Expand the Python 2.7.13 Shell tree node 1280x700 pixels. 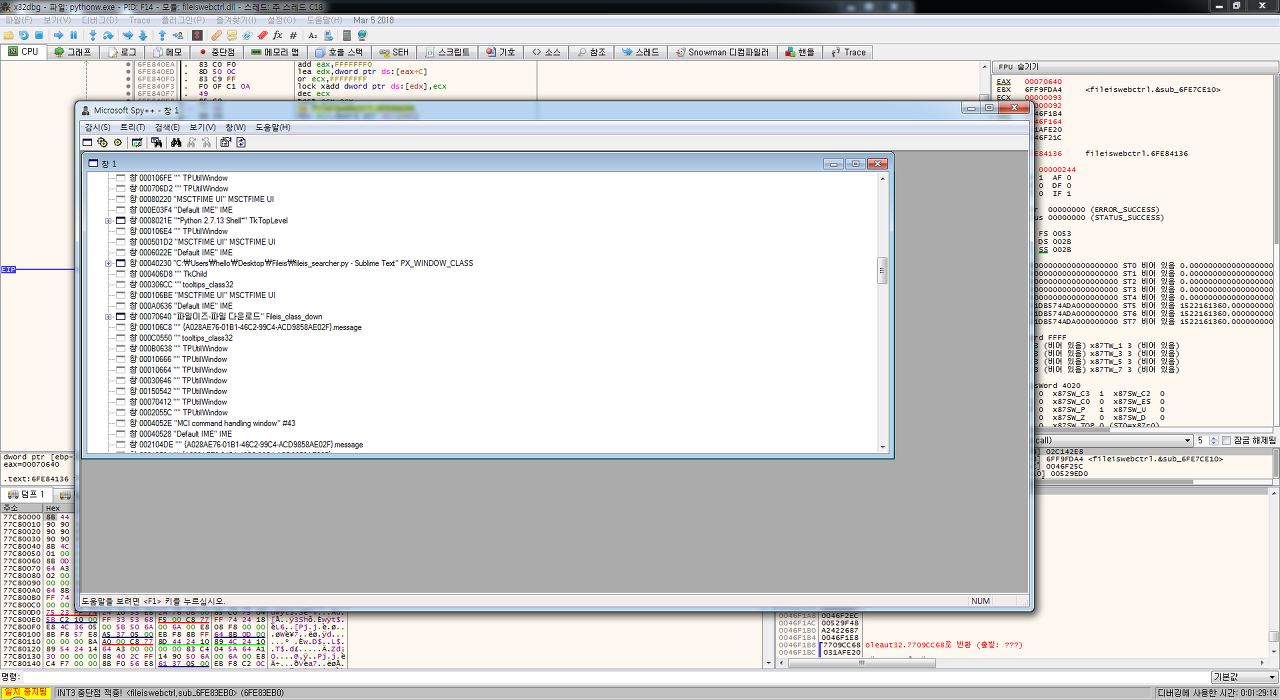pos(108,220)
